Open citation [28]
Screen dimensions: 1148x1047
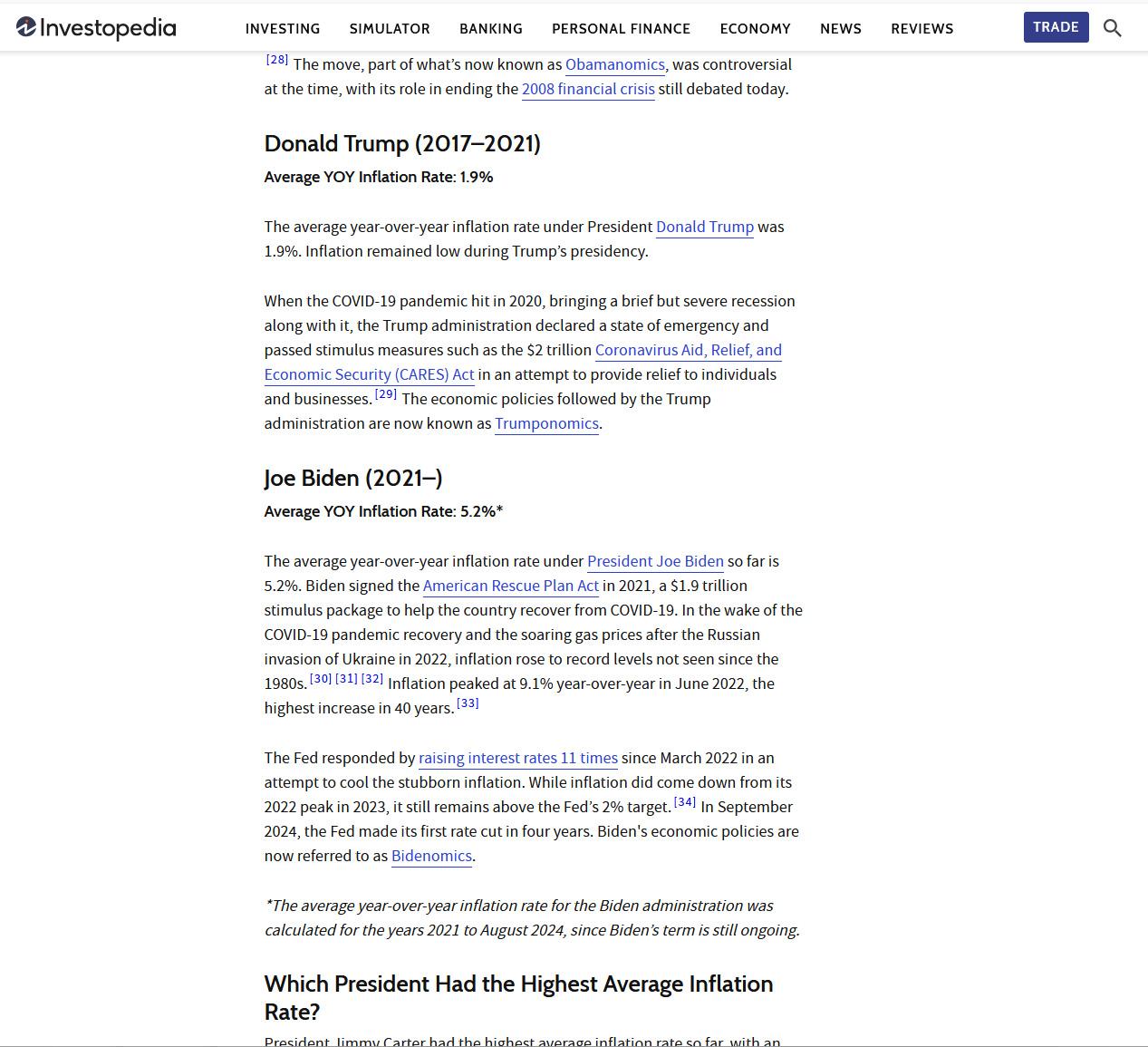(x=277, y=60)
